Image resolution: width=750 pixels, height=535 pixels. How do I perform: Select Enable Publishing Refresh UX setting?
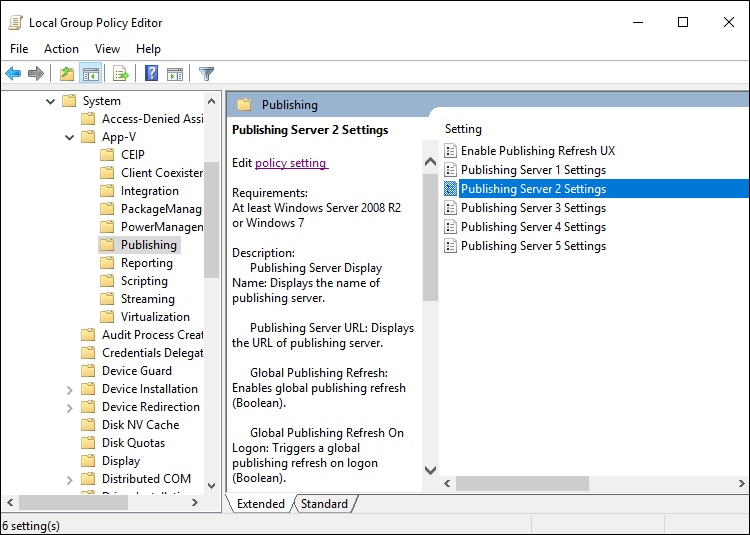point(537,151)
